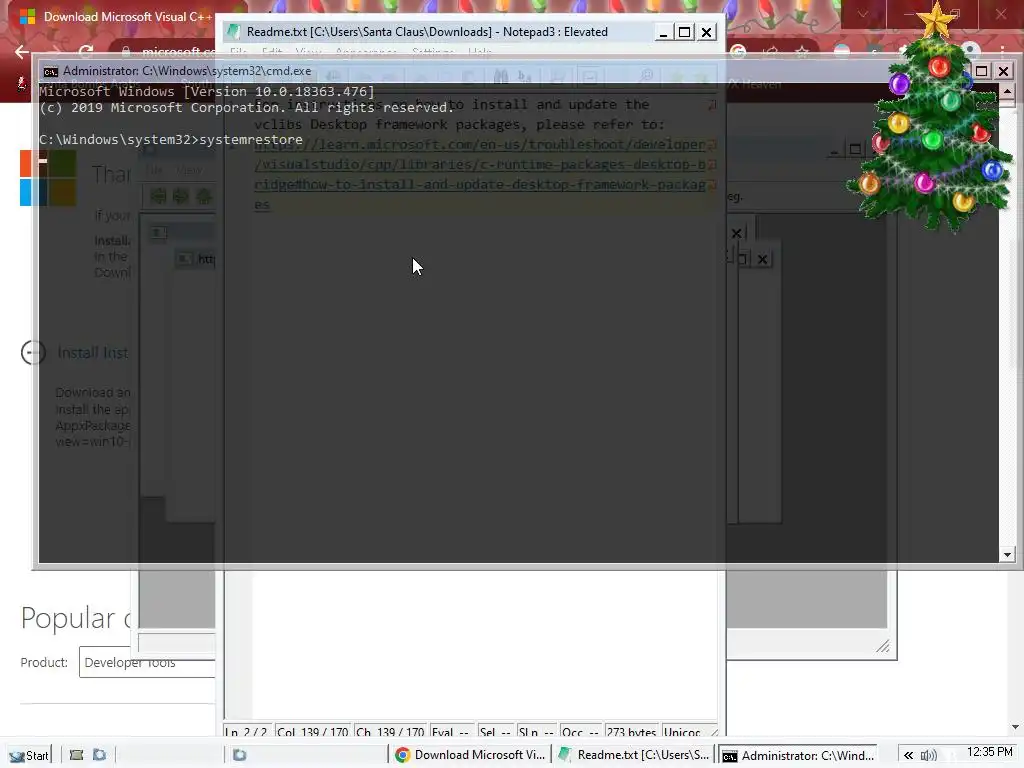Open the Start menu
Viewport: 1024px width, 768px height.
tap(29, 755)
